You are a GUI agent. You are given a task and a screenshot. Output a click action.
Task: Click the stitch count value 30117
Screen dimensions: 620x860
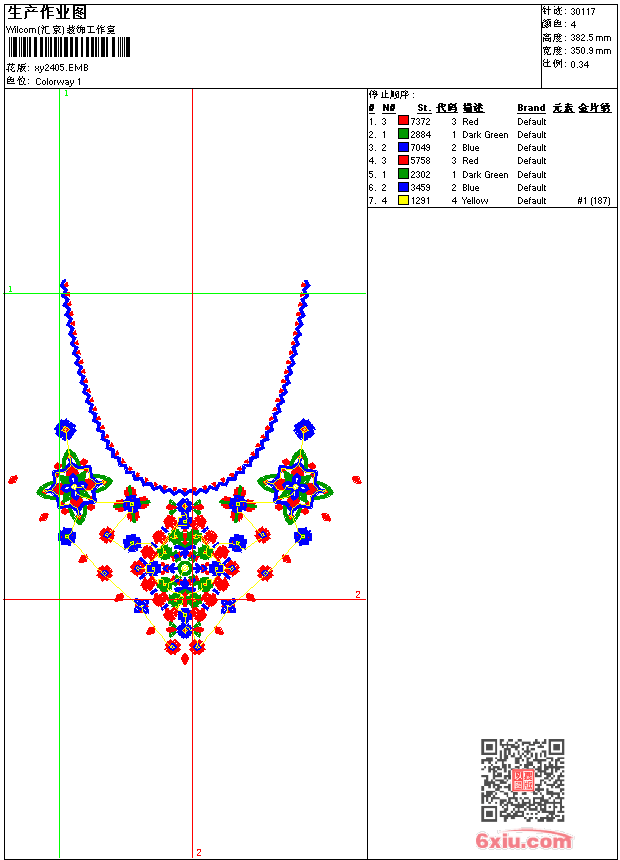[x=583, y=12]
